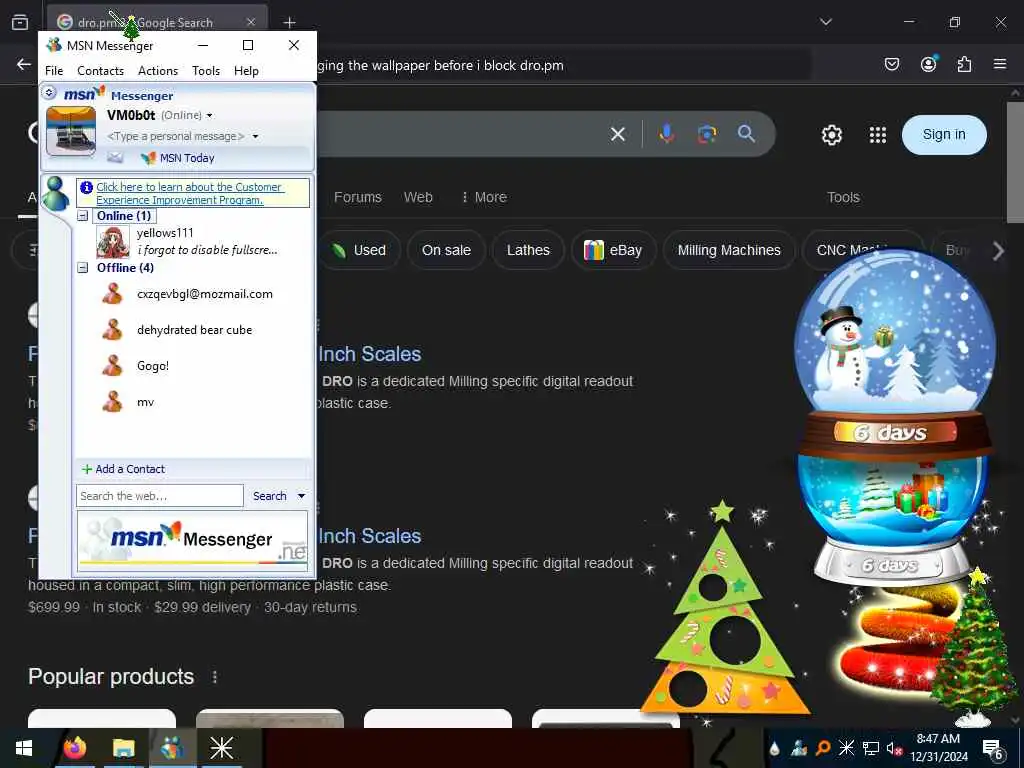Click the Messenger web Search button
The width and height of the screenshot is (1024, 768).
[x=270, y=496]
